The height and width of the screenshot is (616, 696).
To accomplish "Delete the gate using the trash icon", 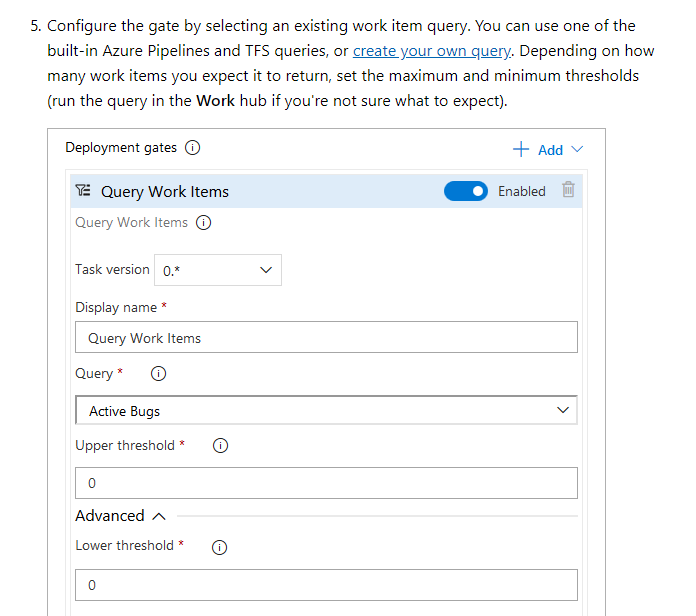I will tap(568, 190).
